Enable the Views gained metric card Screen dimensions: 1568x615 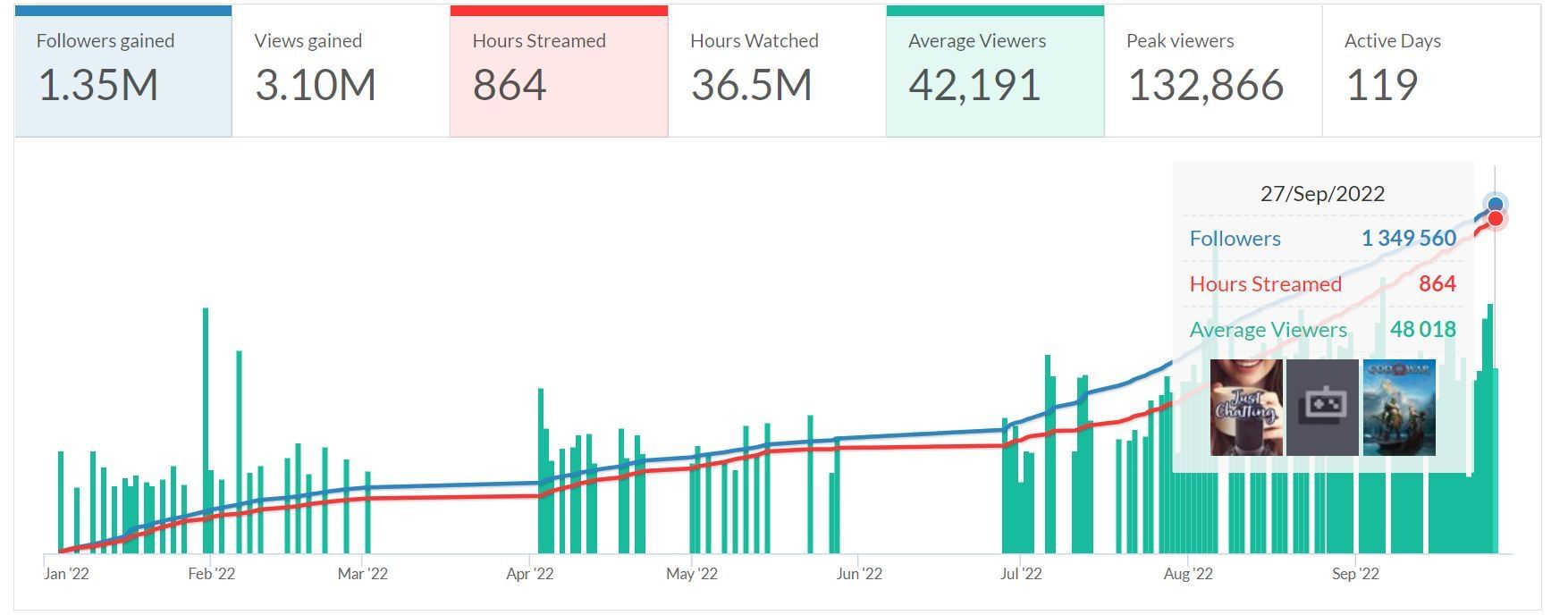click(x=341, y=73)
